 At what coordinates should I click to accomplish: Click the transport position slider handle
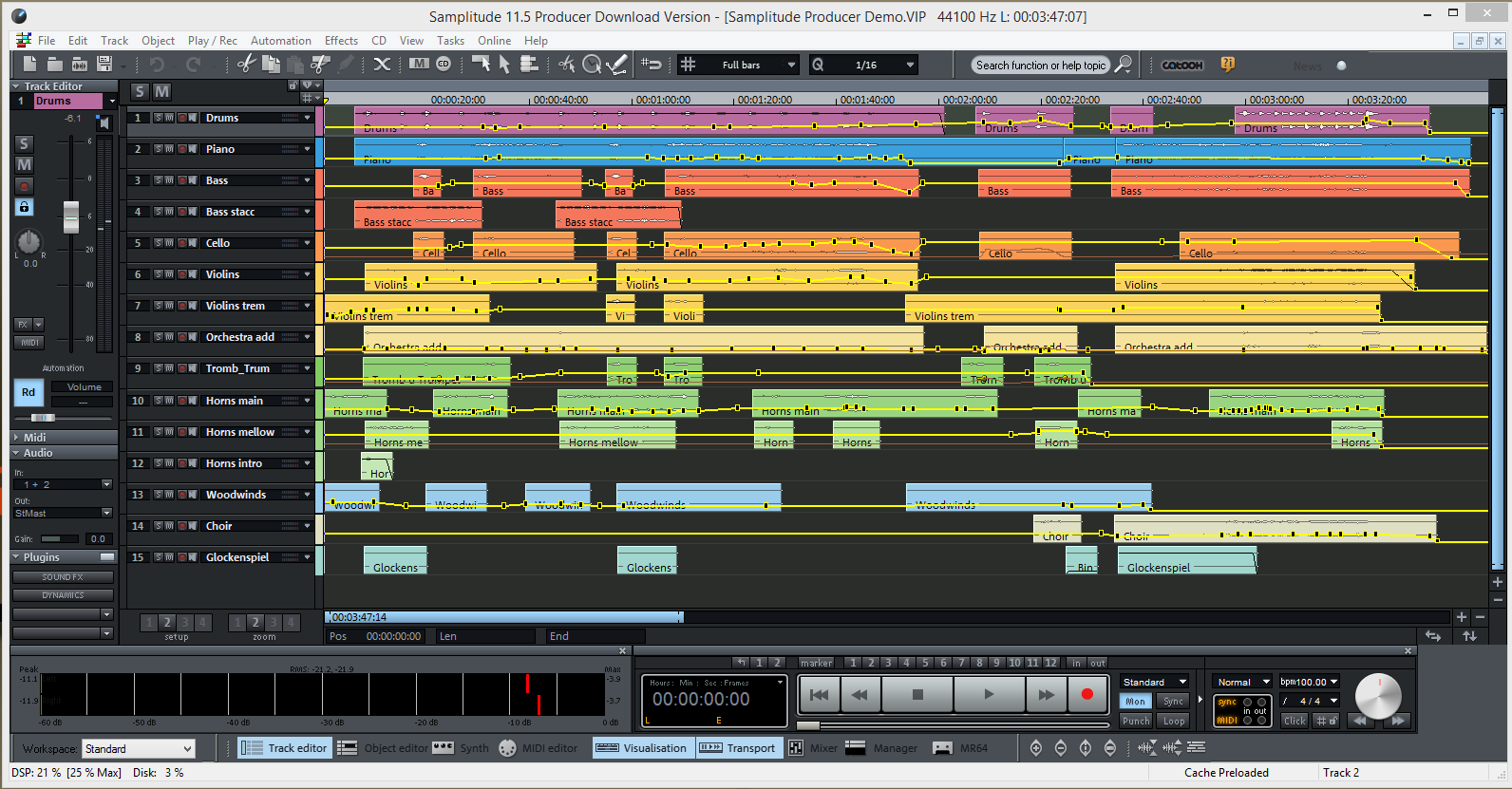pyautogui.click(x=808, y=725)
